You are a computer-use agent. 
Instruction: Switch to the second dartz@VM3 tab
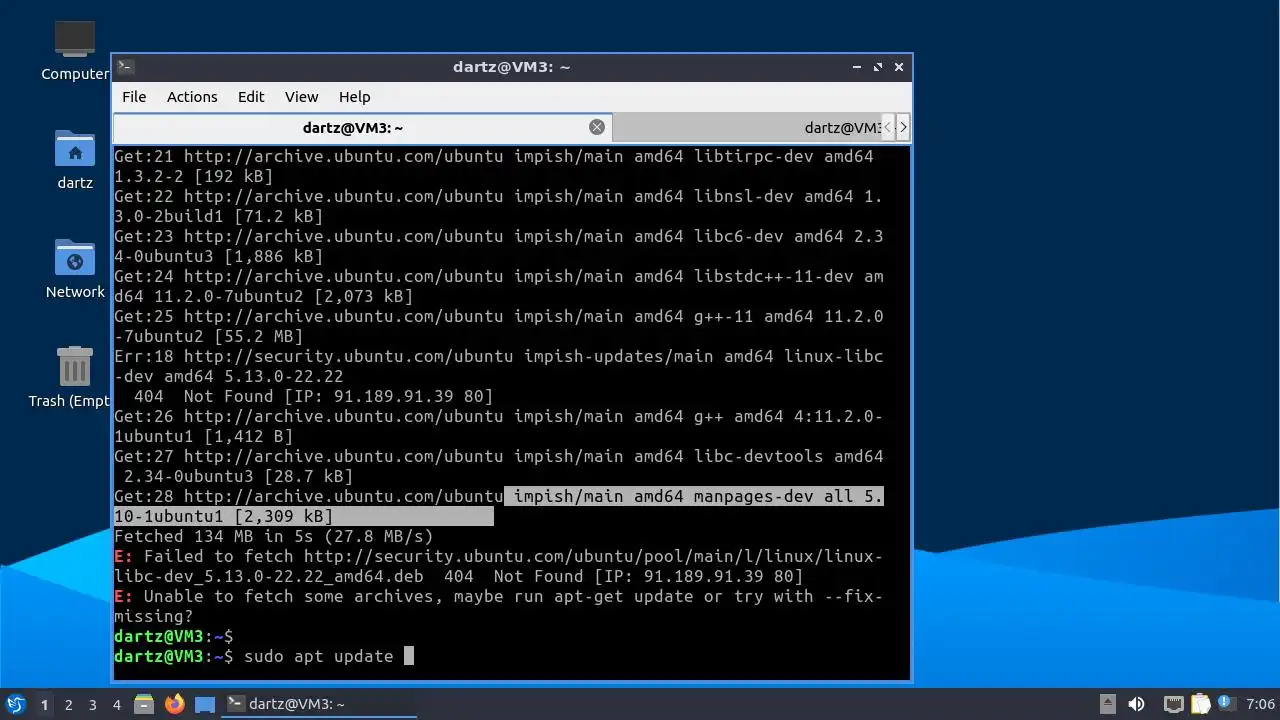click(x=746, y=127)
